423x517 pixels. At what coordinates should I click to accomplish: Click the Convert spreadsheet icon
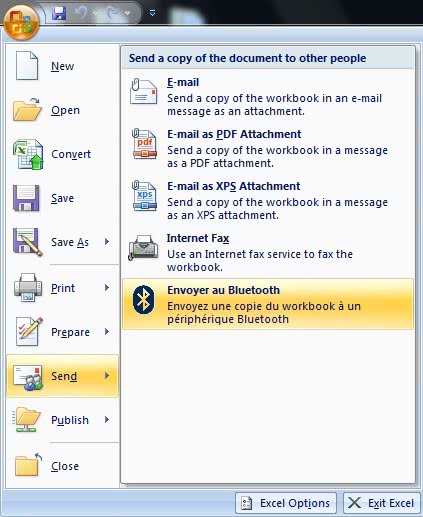click(28, 154)
